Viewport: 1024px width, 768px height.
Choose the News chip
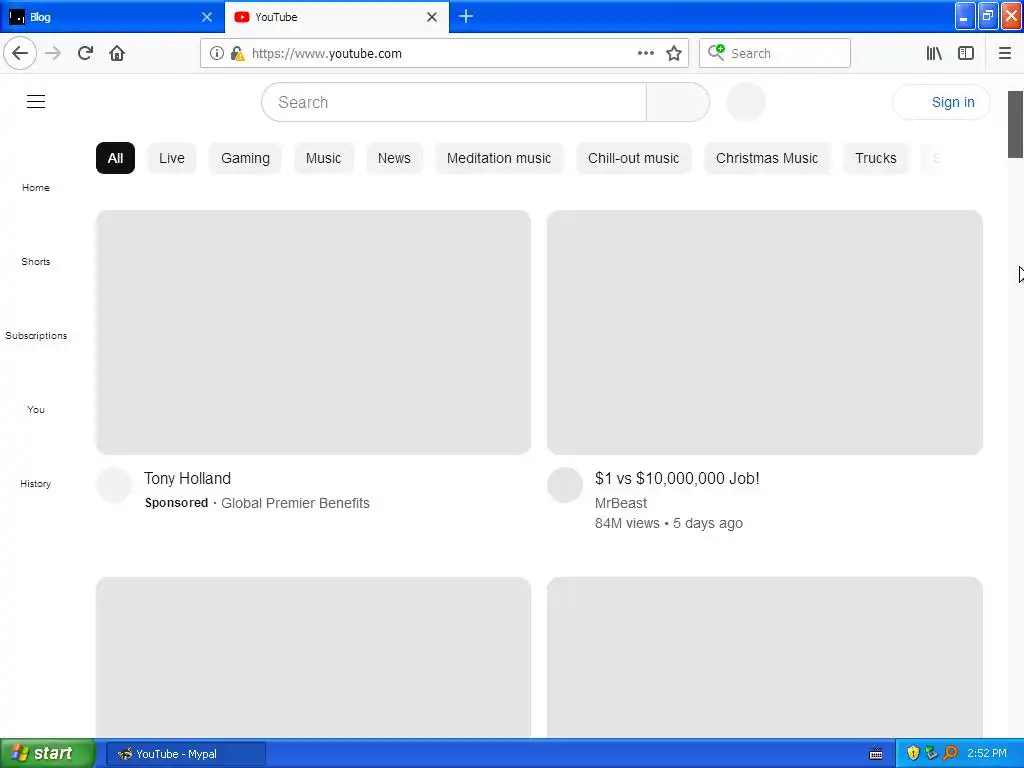394,158
